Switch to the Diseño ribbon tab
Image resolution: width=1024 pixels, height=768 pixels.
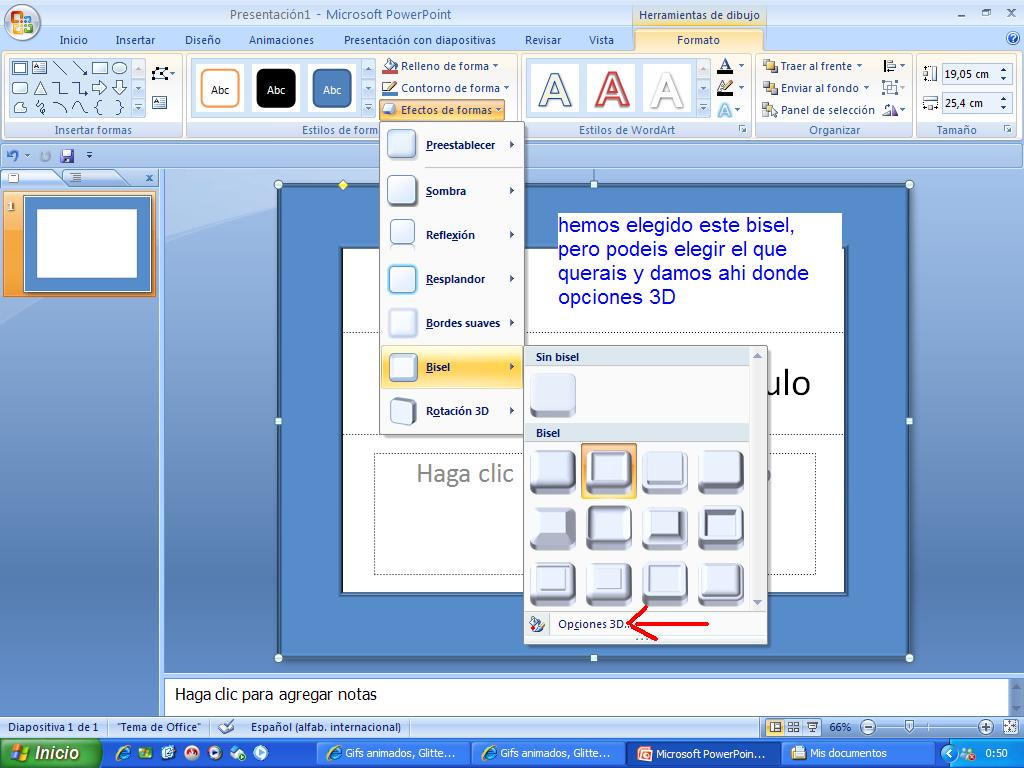pos(202,40)
